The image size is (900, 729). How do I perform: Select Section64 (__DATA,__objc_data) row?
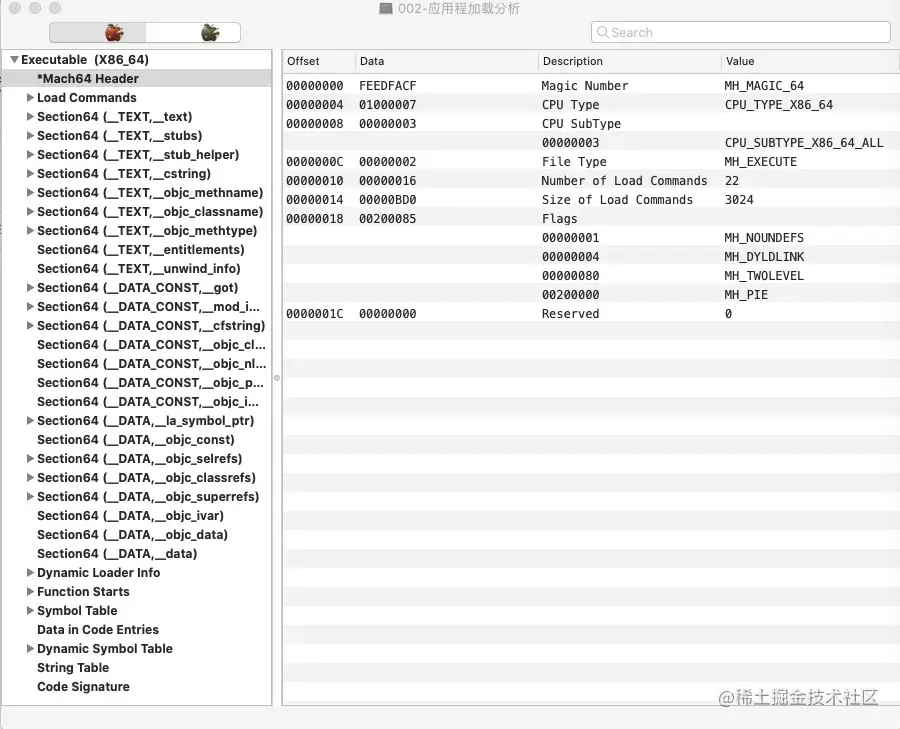(x=137, y=534)
